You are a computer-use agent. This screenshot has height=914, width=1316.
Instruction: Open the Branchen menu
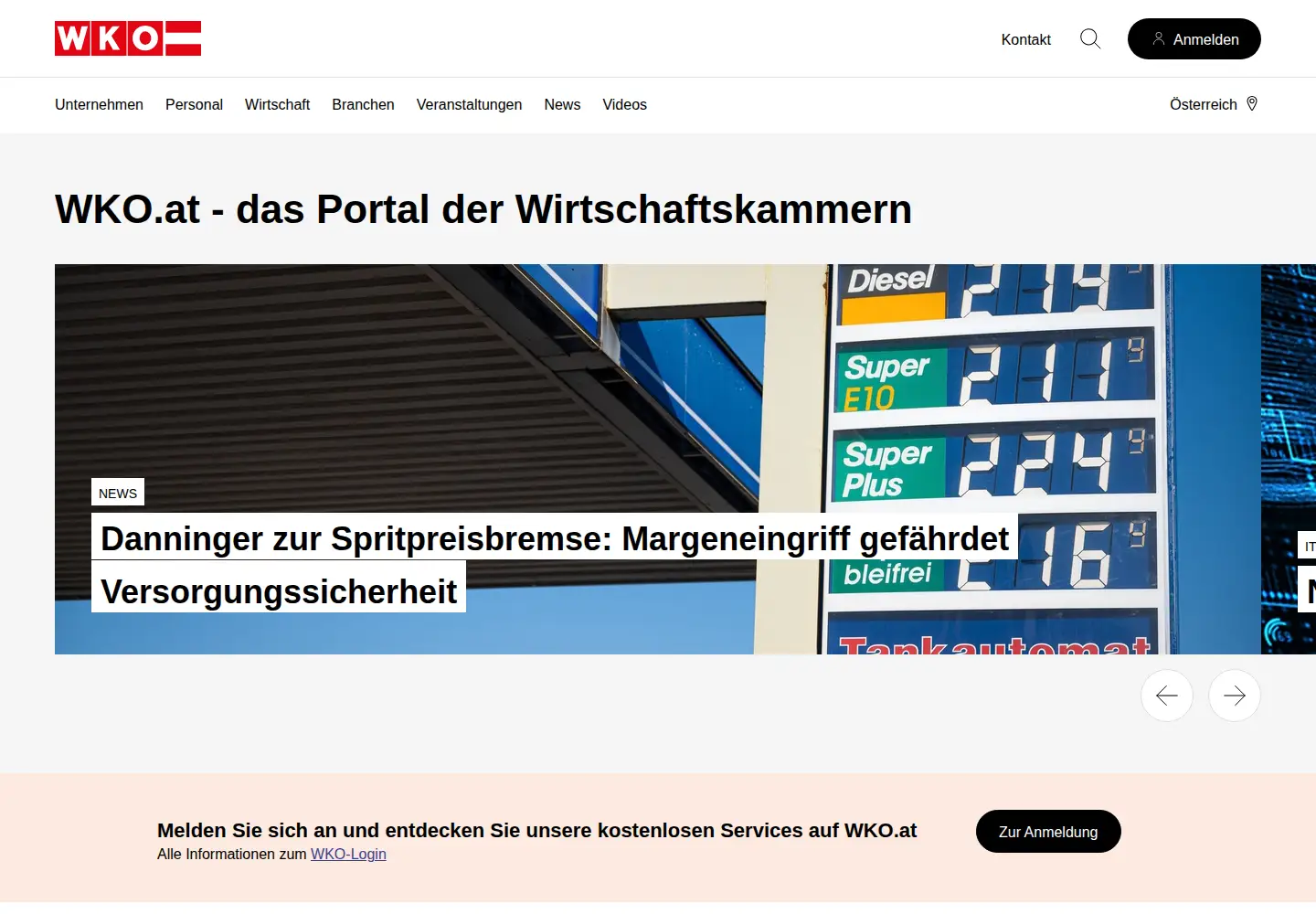click(363, 104)
